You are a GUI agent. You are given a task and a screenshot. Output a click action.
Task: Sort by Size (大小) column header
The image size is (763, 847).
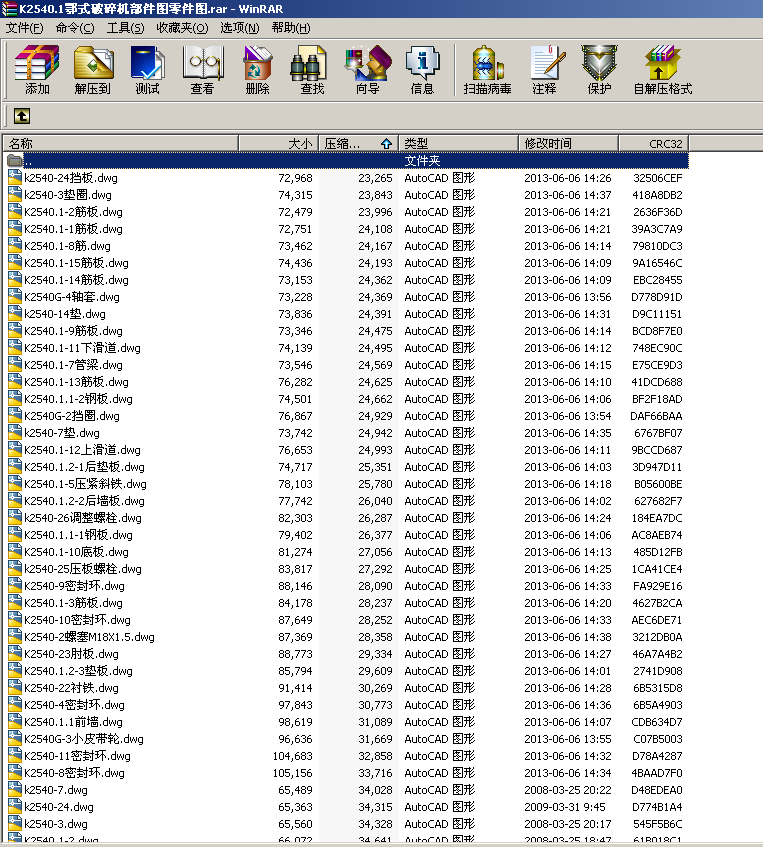278,144
